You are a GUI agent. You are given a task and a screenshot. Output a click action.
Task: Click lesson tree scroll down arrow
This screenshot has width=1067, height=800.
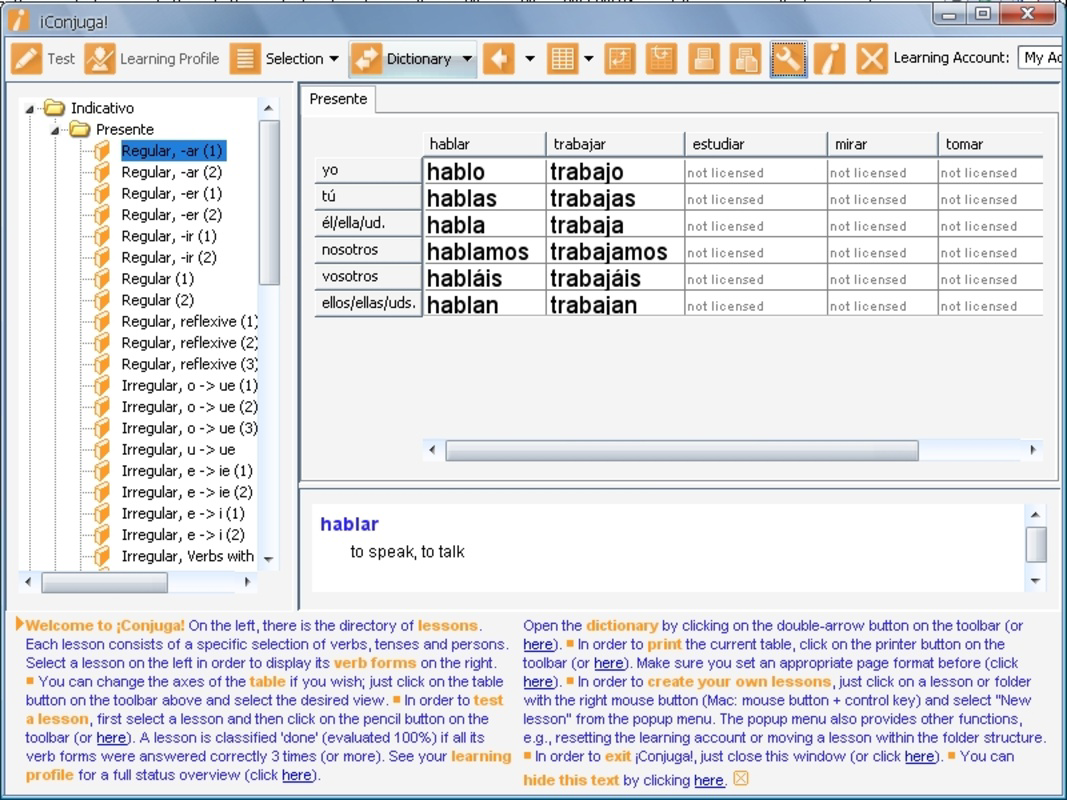(269, 559)
